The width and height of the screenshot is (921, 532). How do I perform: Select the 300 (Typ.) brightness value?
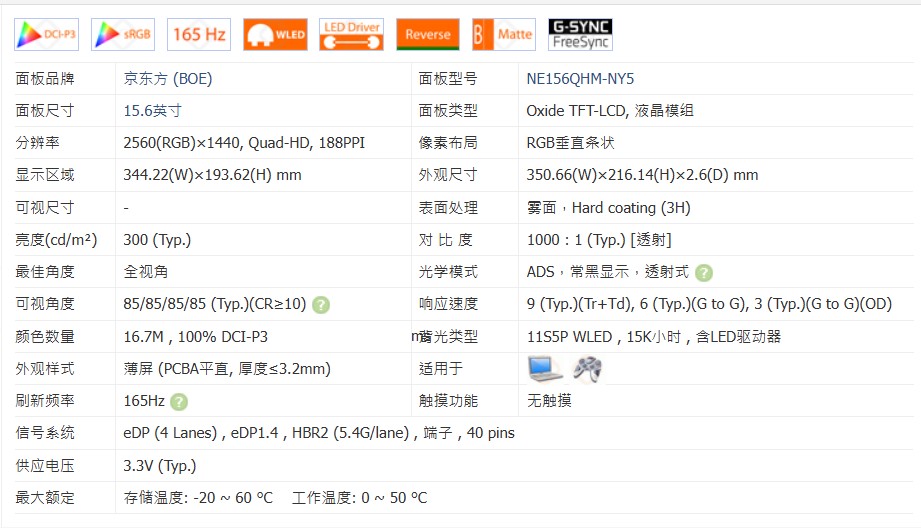coord(157,240)
